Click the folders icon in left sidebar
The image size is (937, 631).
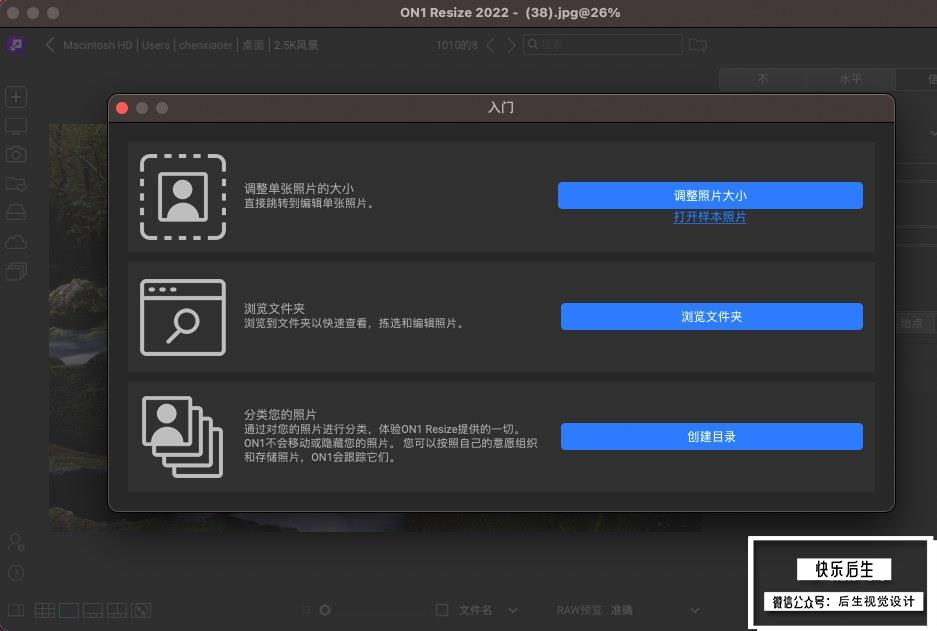pyautogui.click(x=16, y=183)
